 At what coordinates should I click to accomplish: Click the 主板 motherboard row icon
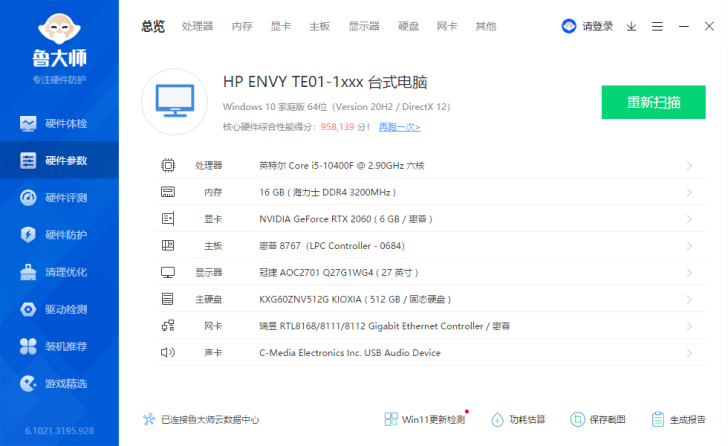(x=168, y=246)
